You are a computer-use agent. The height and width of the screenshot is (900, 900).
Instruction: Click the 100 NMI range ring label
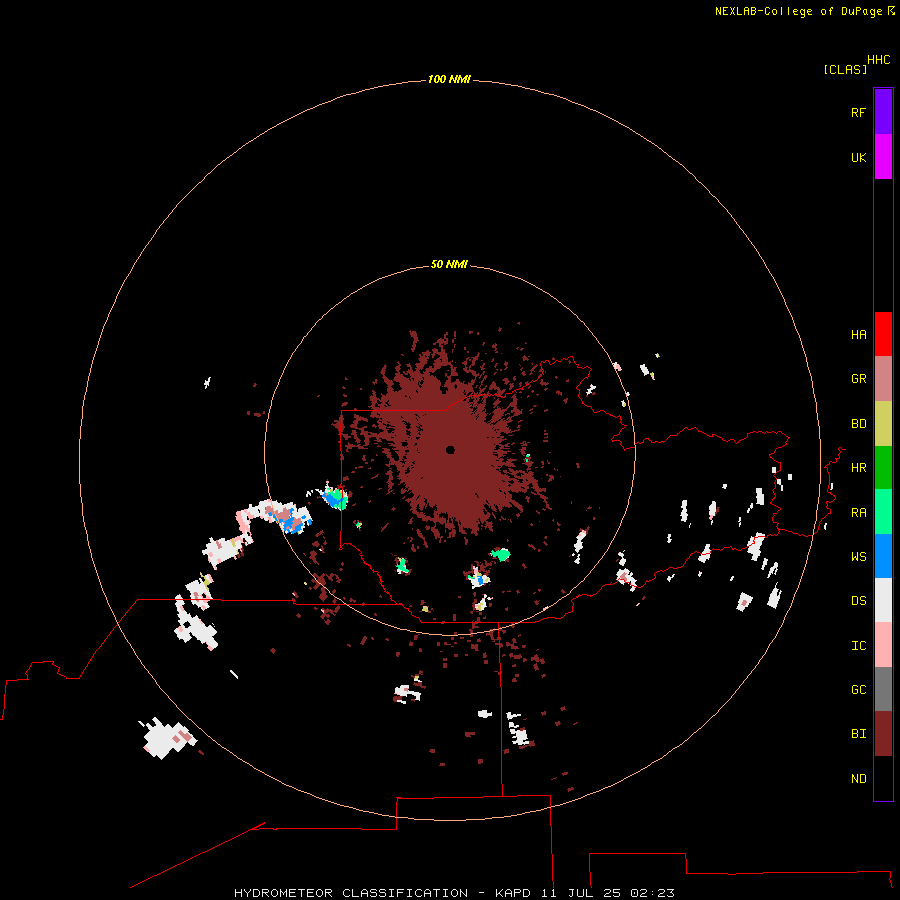(449, 79)
